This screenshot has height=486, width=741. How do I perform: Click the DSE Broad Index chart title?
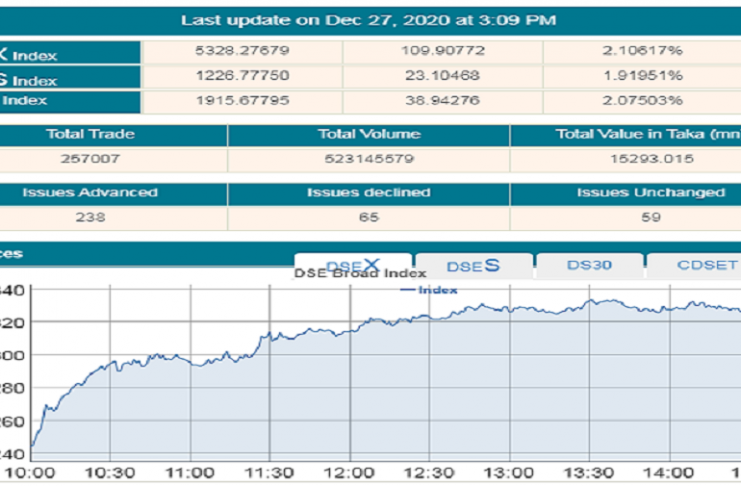pyautogui.click(x=358, y=274)
